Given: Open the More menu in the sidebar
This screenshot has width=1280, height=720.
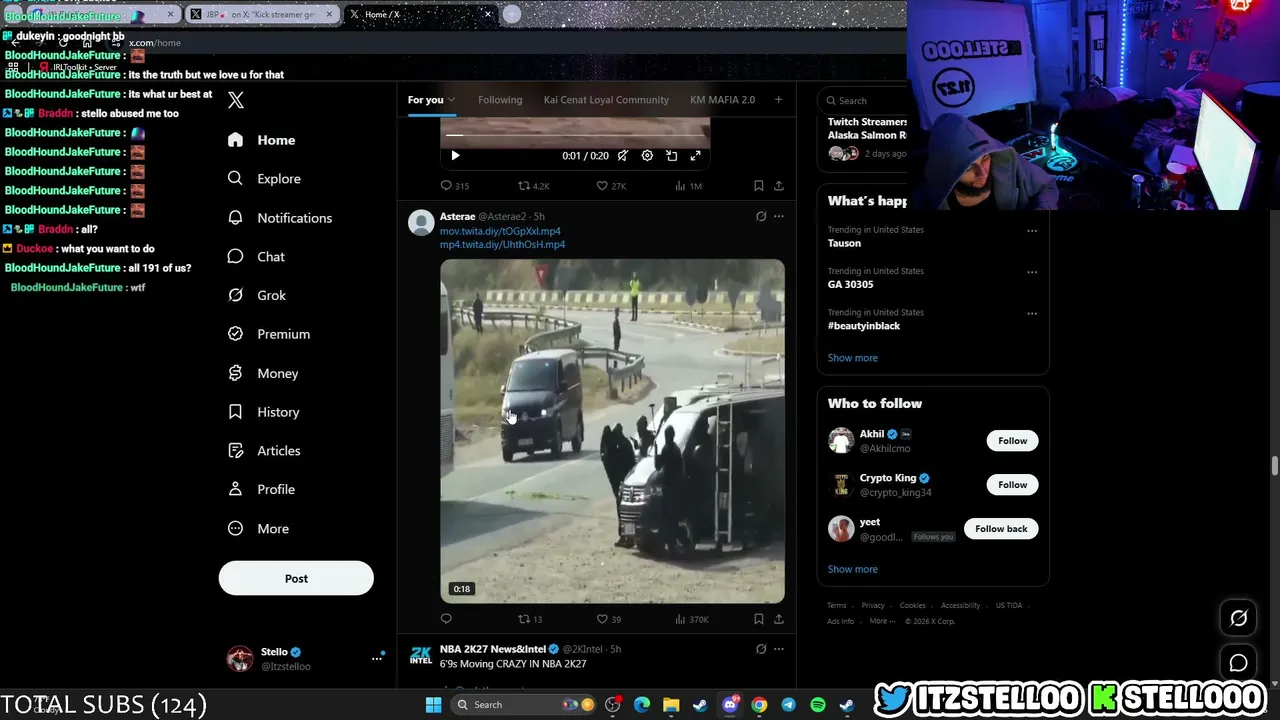Looking at the screenshot, I should click(258, 529).
